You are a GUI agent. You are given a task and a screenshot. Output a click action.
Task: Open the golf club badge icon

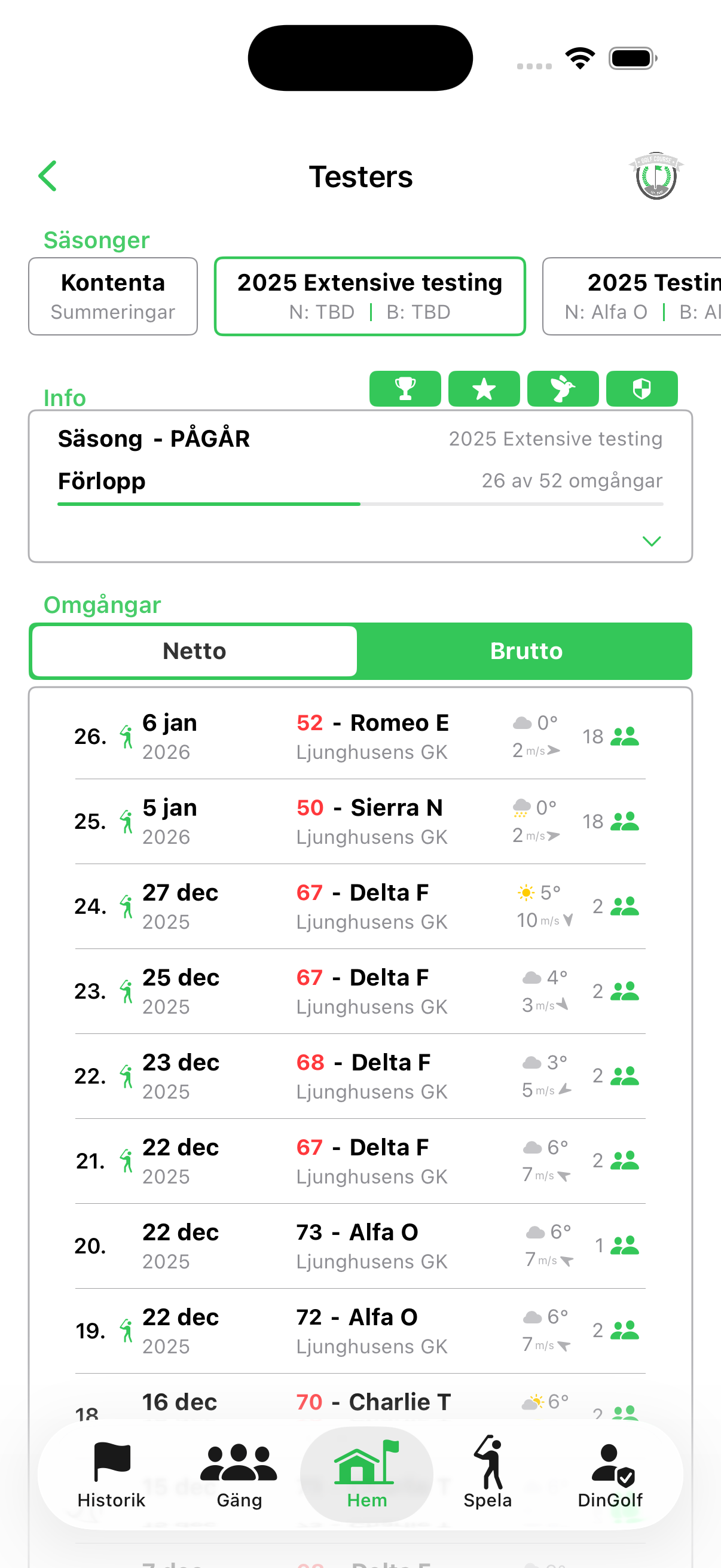[x=655, y=176]
